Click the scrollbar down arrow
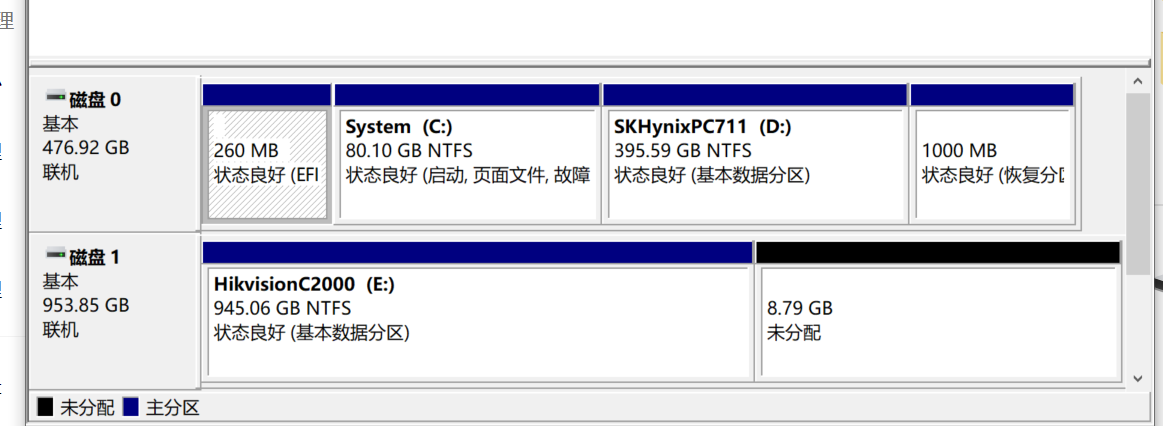The width and height of the screenshot is (1163, 426). pyautogui.click(x=1139, y=378)
